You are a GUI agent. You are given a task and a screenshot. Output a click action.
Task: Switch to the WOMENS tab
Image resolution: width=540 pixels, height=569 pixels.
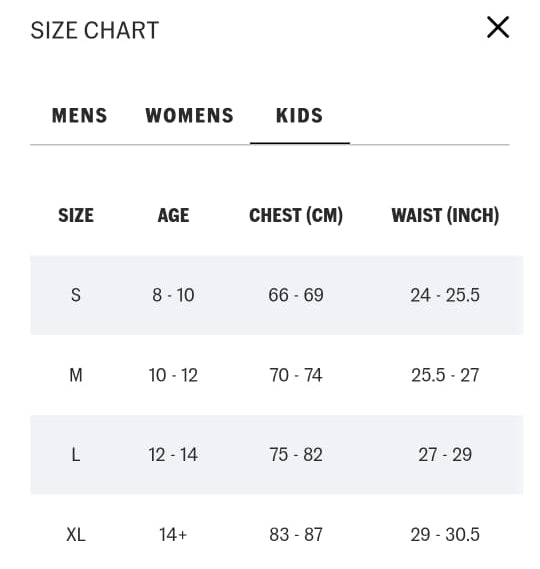(189, 116)
